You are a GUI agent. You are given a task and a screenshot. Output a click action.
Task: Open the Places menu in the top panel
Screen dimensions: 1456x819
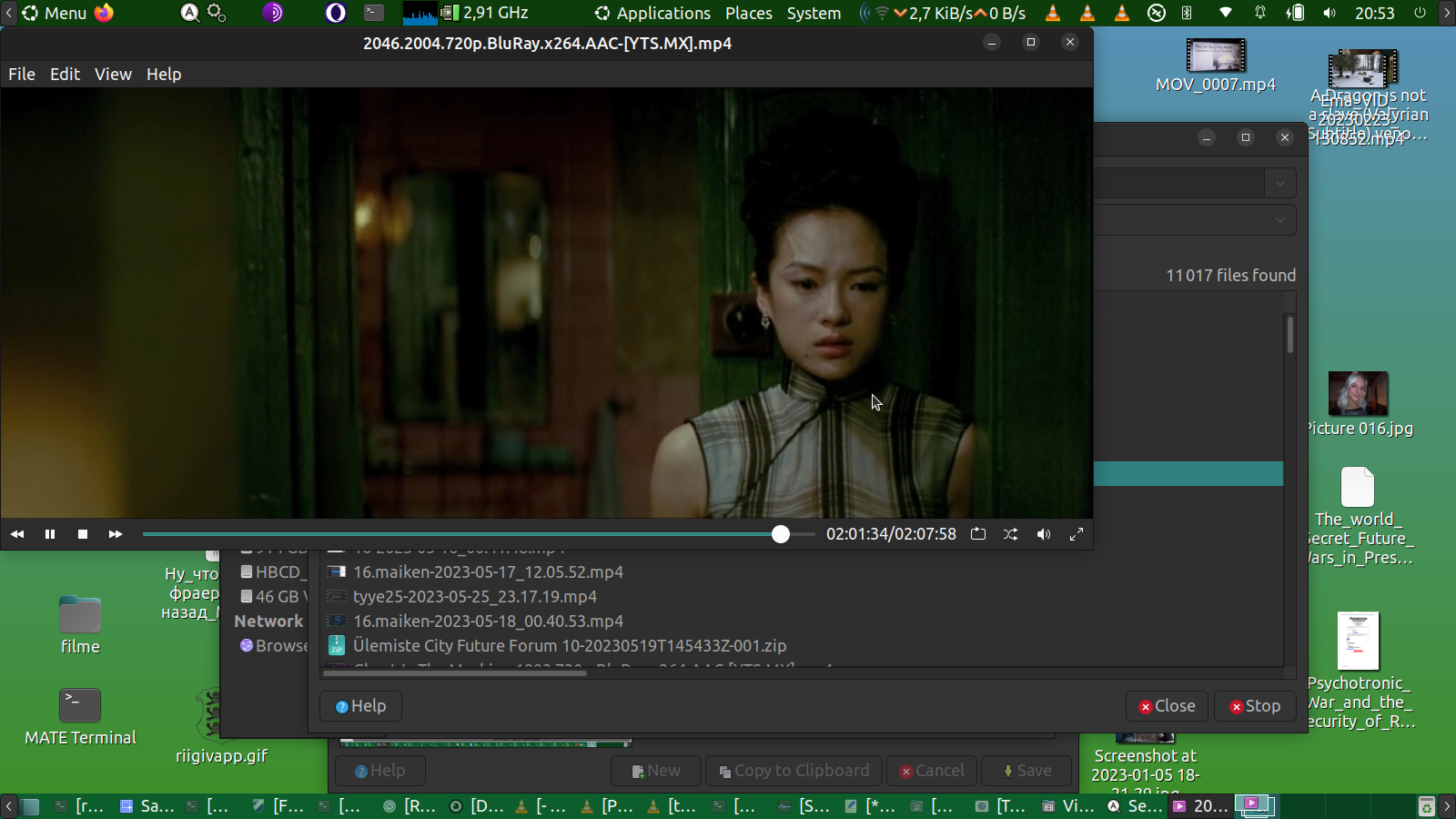tap(749, 13)
